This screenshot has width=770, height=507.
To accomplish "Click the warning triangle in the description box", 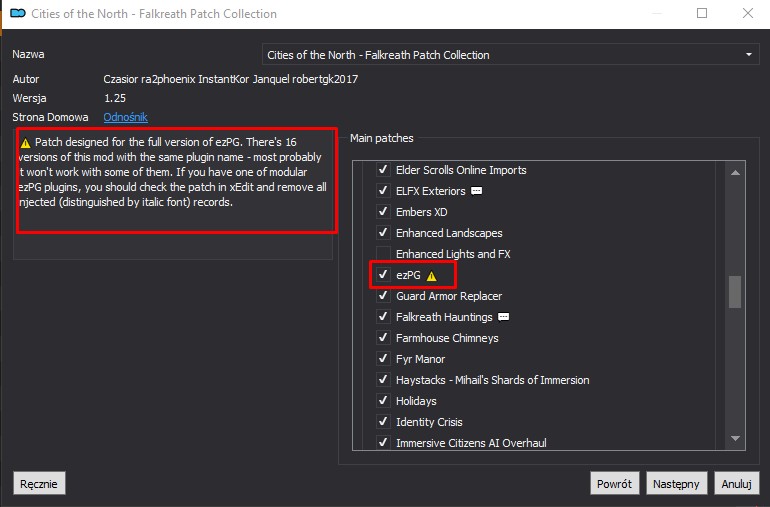I will click(x=26, y=143).
